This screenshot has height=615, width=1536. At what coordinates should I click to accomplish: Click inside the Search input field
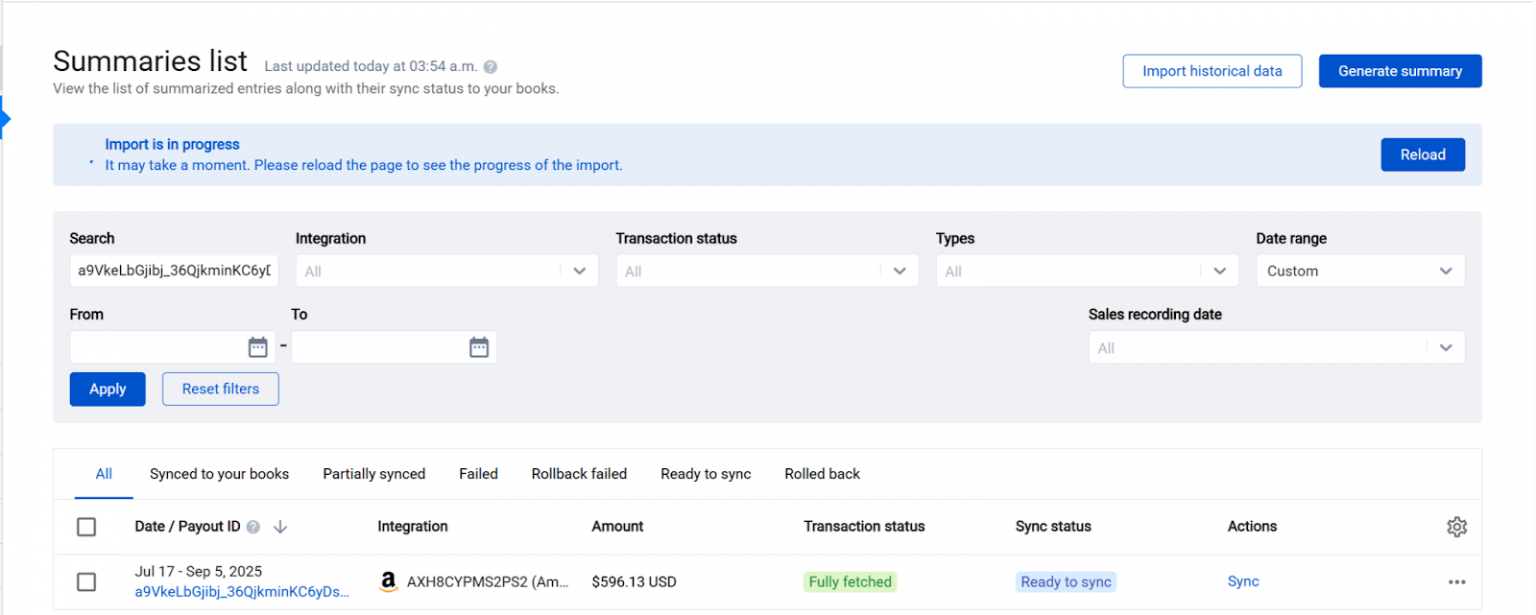tap(173, 270)
